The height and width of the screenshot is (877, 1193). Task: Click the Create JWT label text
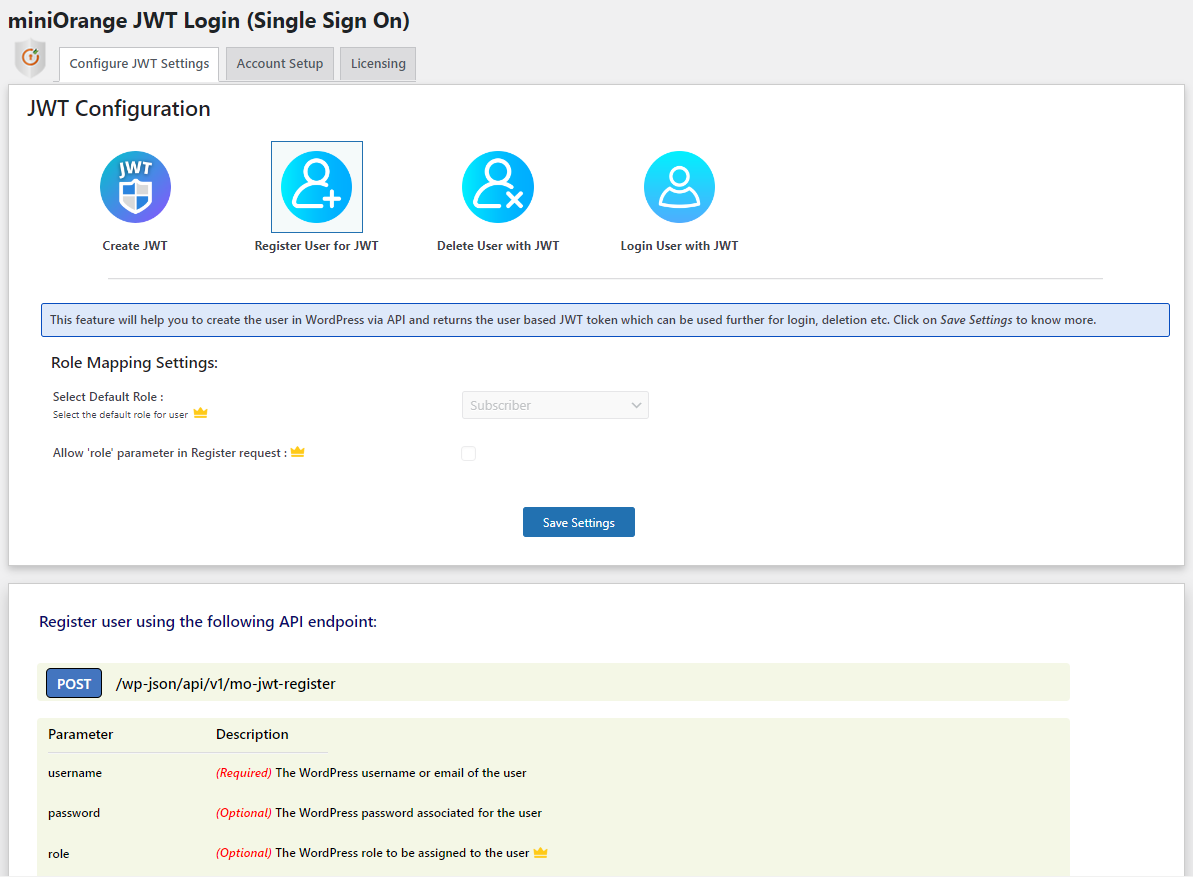(135, 246)
